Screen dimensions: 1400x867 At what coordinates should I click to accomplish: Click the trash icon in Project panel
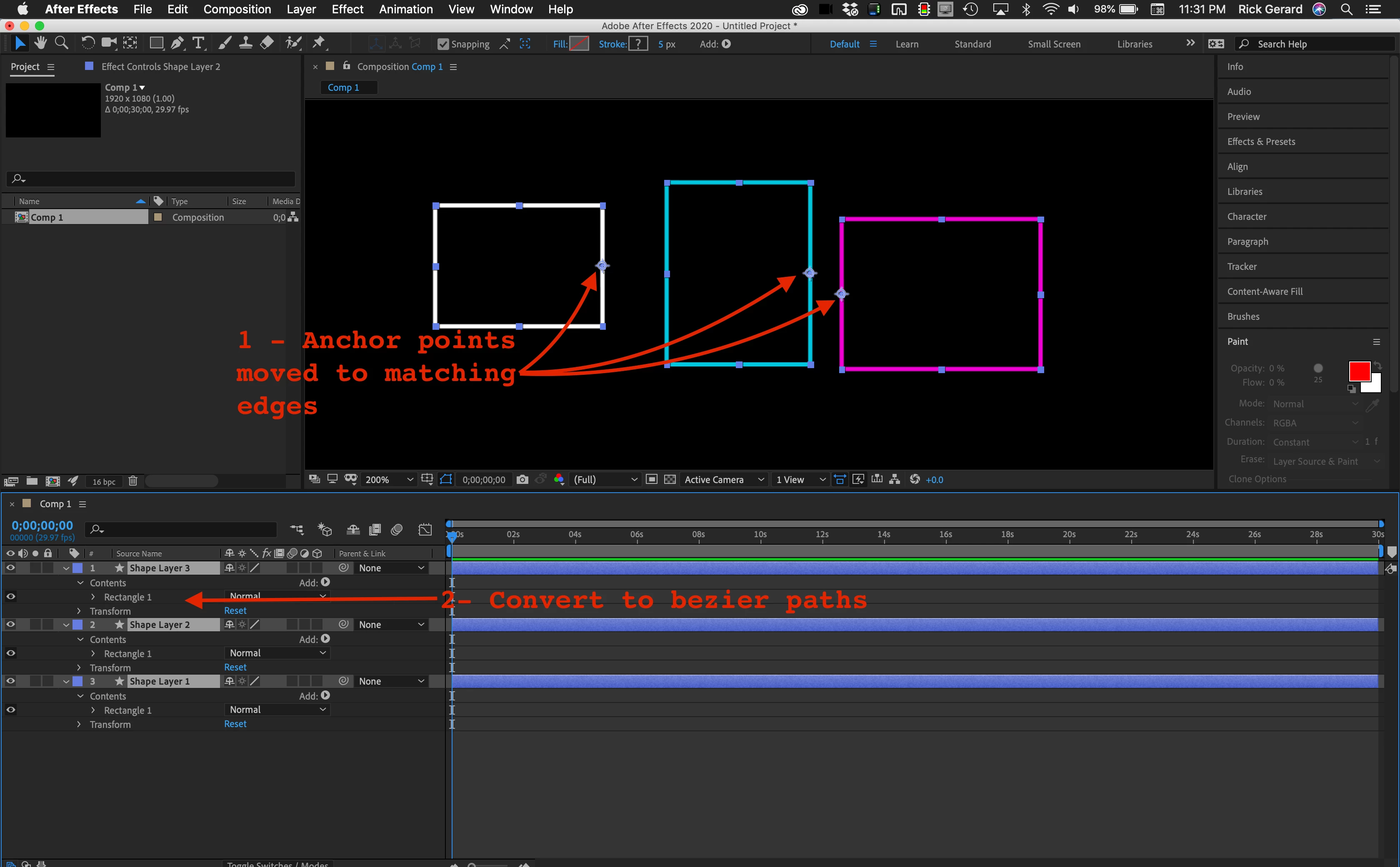(x=132, y=481)
